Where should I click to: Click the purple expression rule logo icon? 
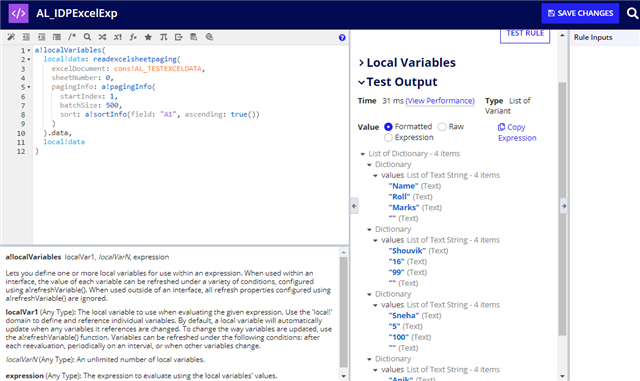pos(18,13)
